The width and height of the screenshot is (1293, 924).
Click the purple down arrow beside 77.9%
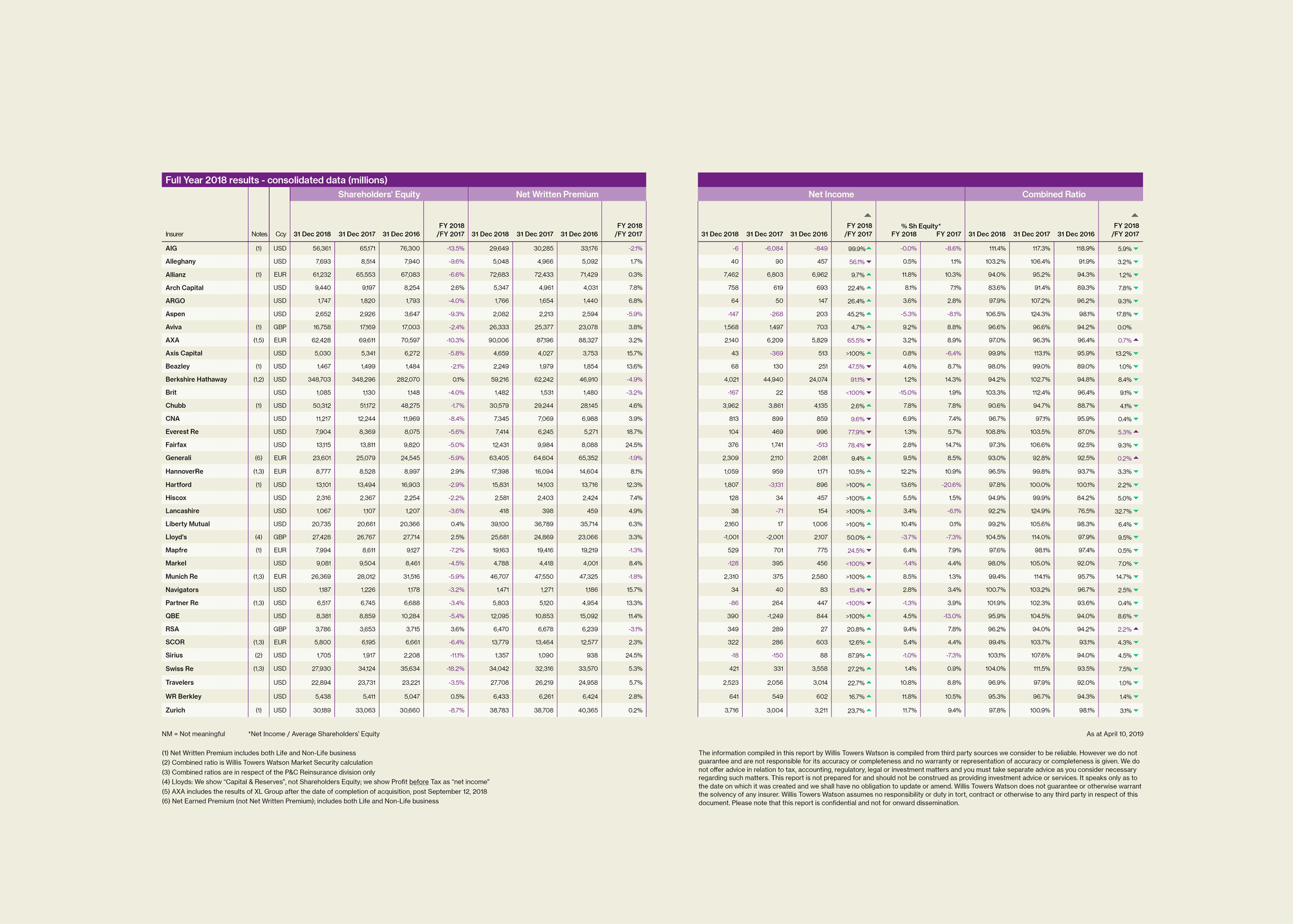[x=869, y=432]
